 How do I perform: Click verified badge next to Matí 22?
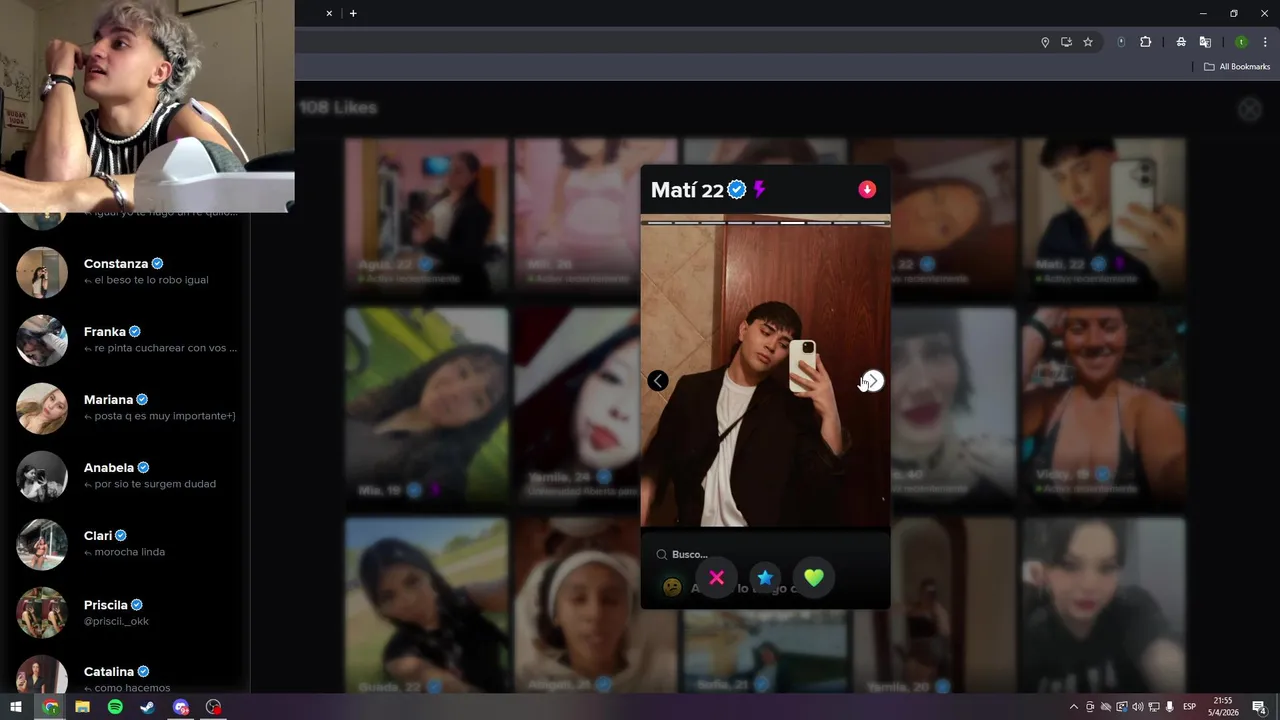737,190
